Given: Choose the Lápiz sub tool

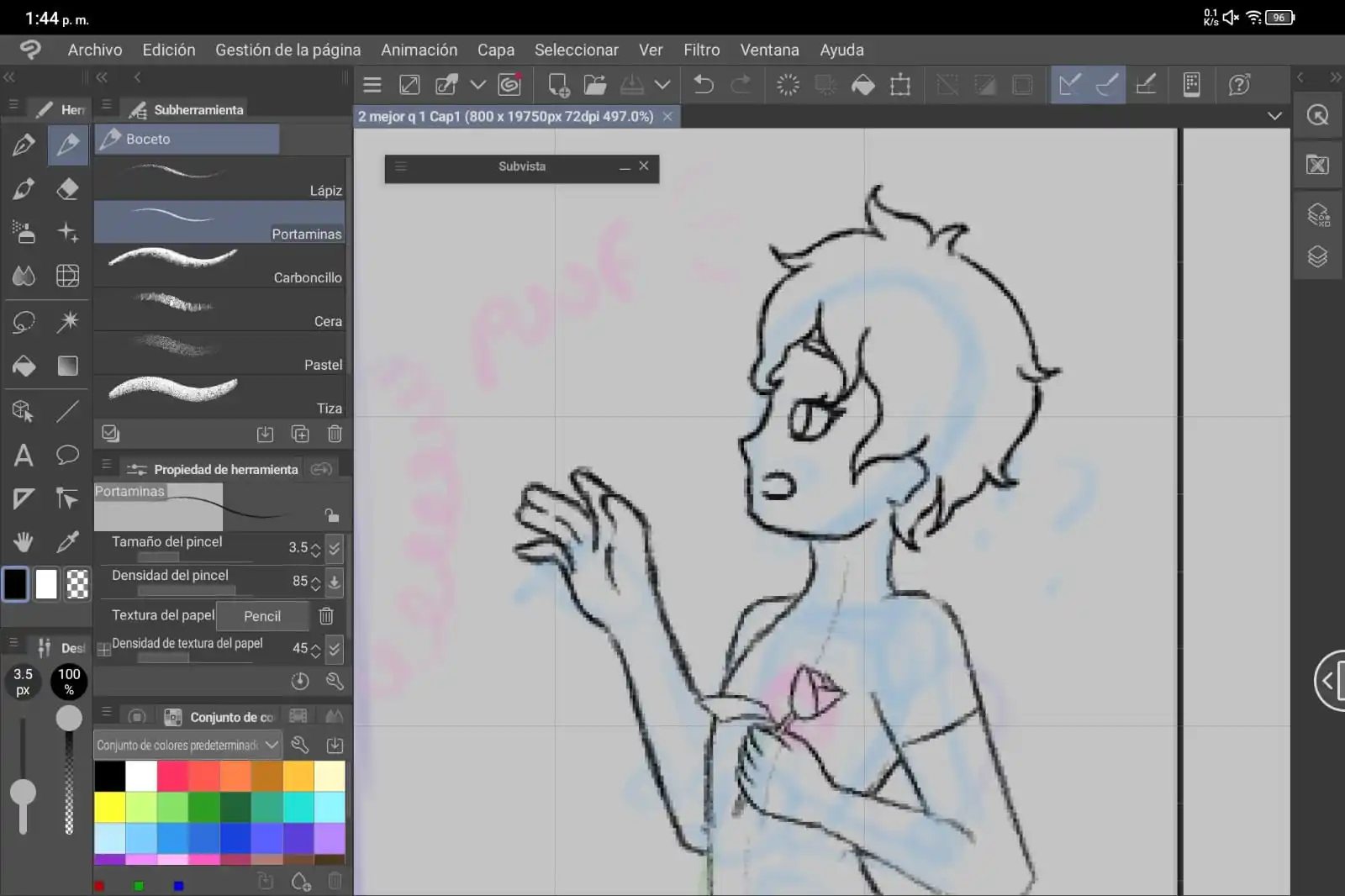Looking at the screenshot, I should click(219, 178).
